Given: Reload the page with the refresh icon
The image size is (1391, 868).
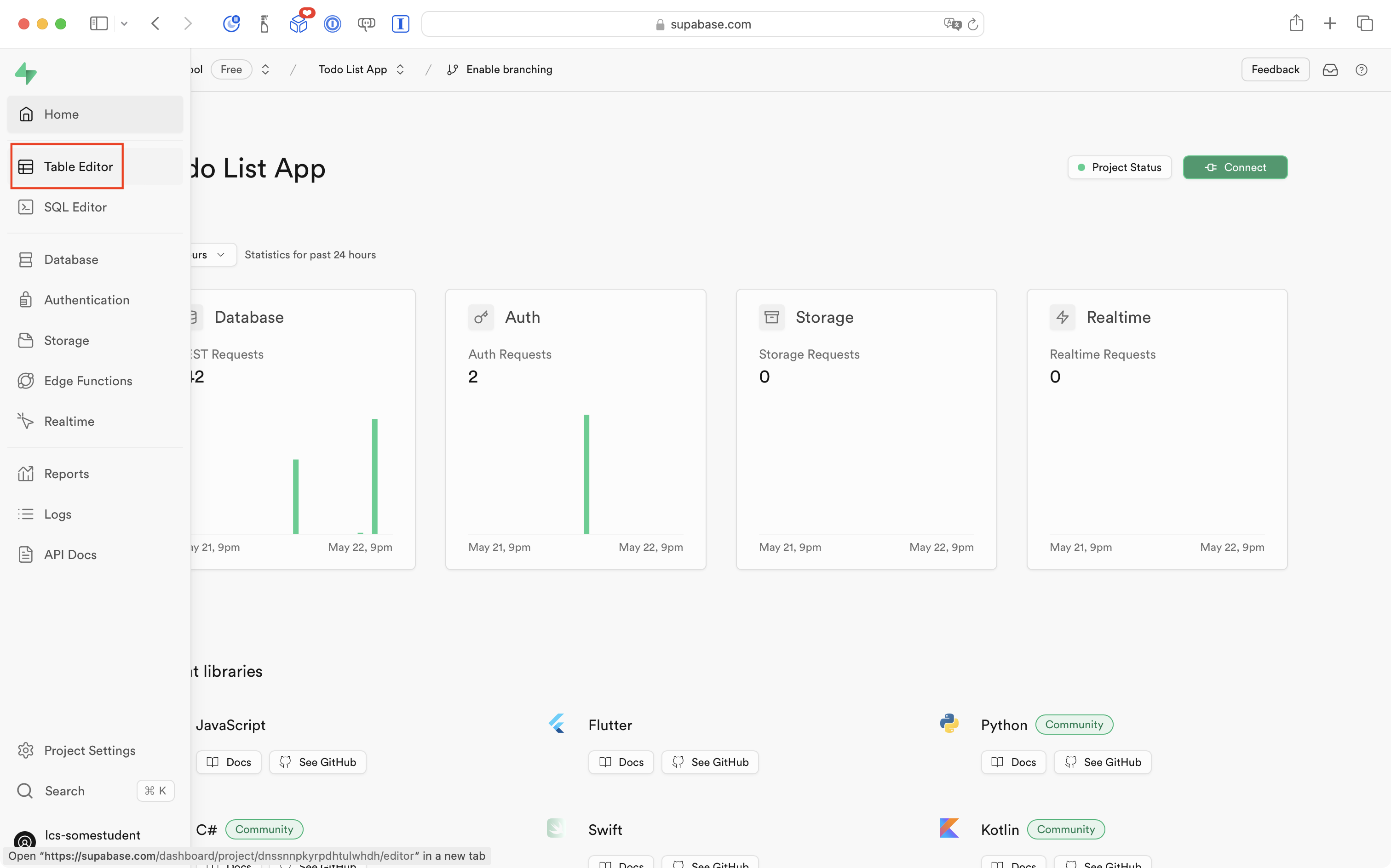Looking at the screenshot, I should 972,24.
